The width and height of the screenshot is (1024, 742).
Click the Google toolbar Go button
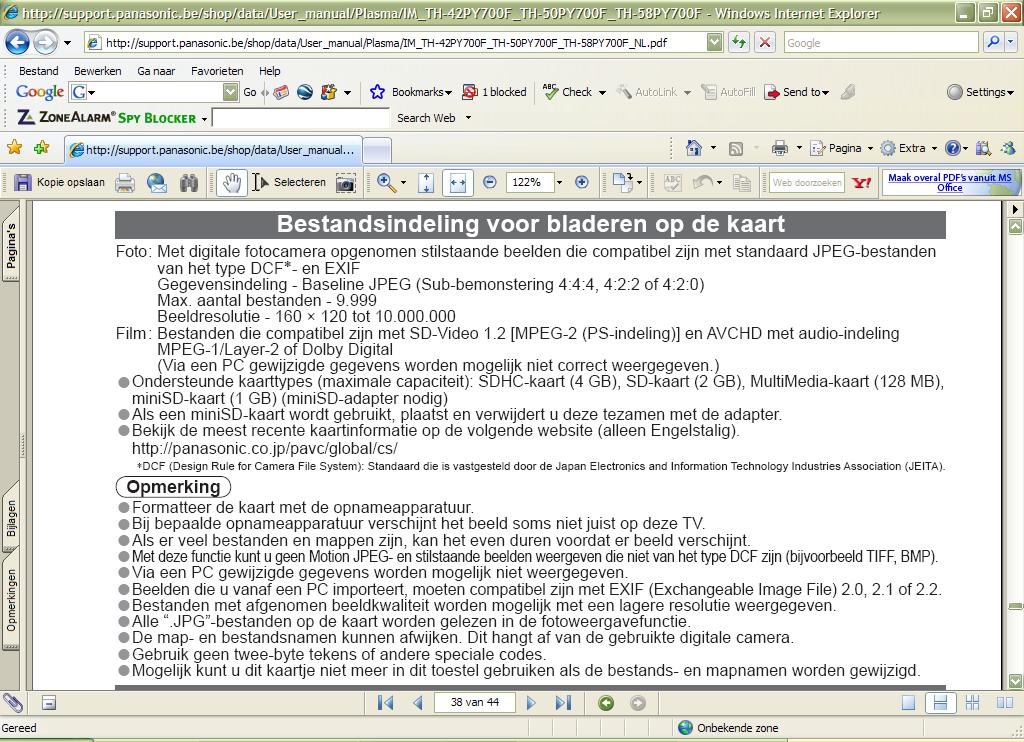[249, 92]
